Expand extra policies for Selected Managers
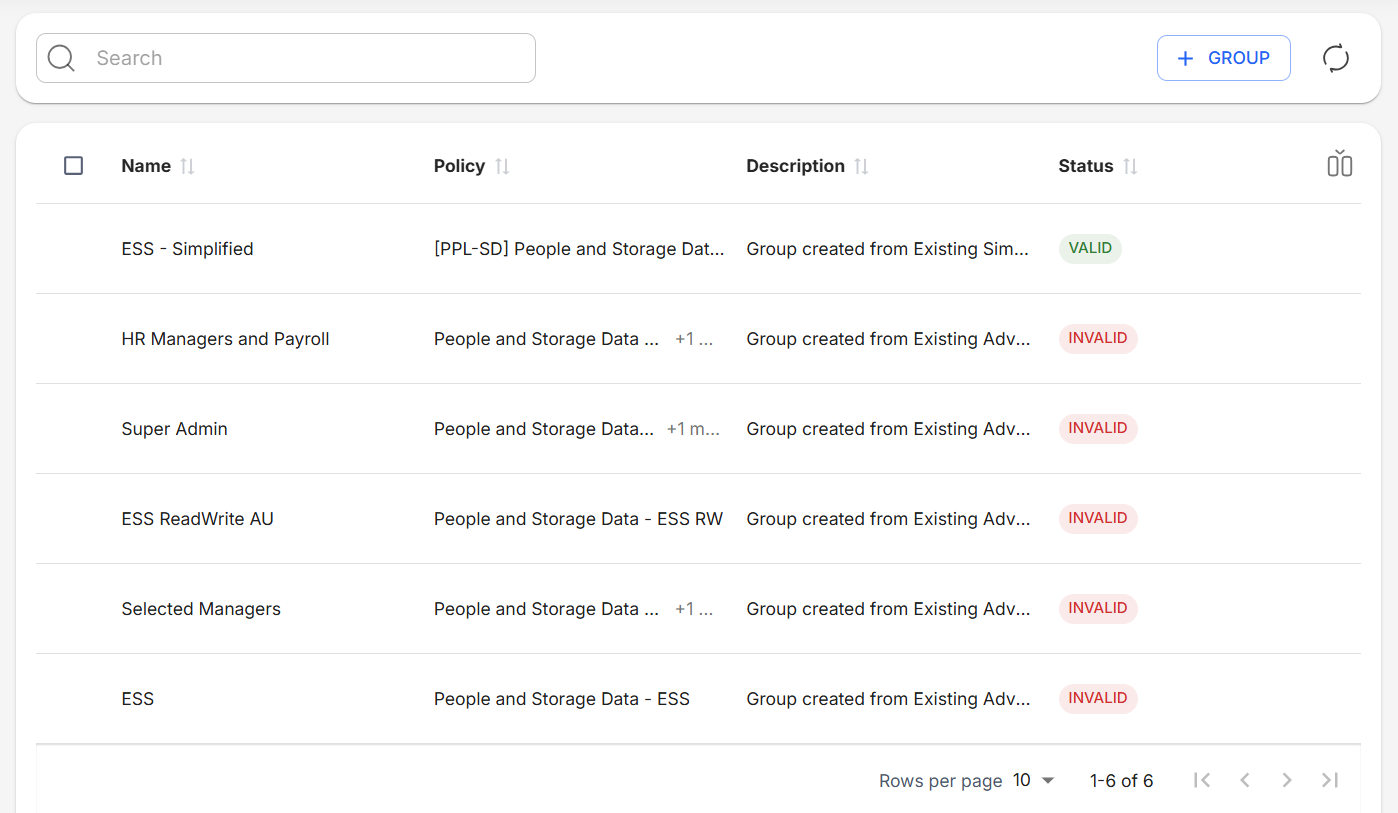Image resolution: width=1398 pixels, height=813 pixels. (x=694, y=609)
